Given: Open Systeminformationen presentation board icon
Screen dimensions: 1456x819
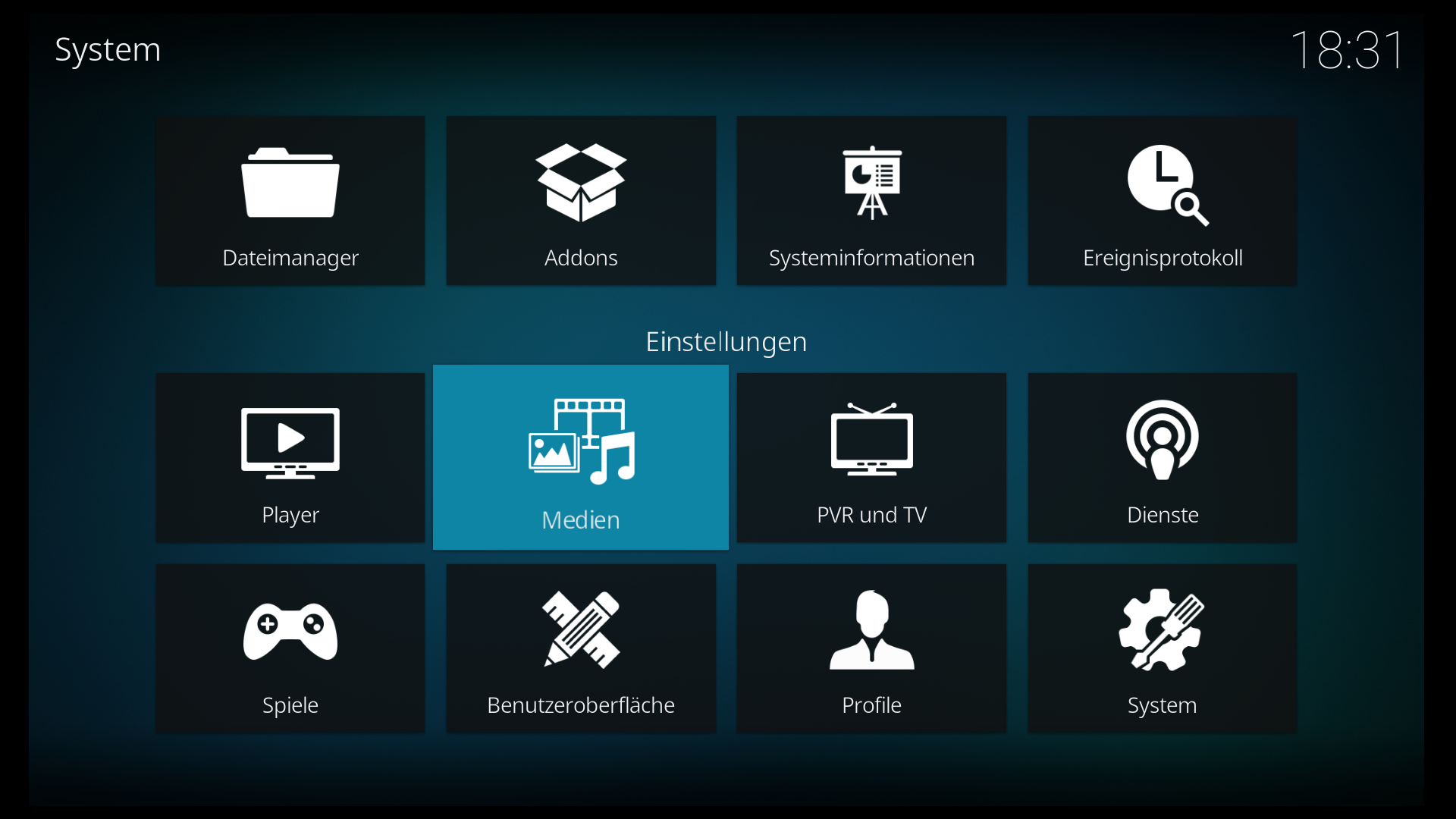Looking at the screenshot, I should click(872, 183).
